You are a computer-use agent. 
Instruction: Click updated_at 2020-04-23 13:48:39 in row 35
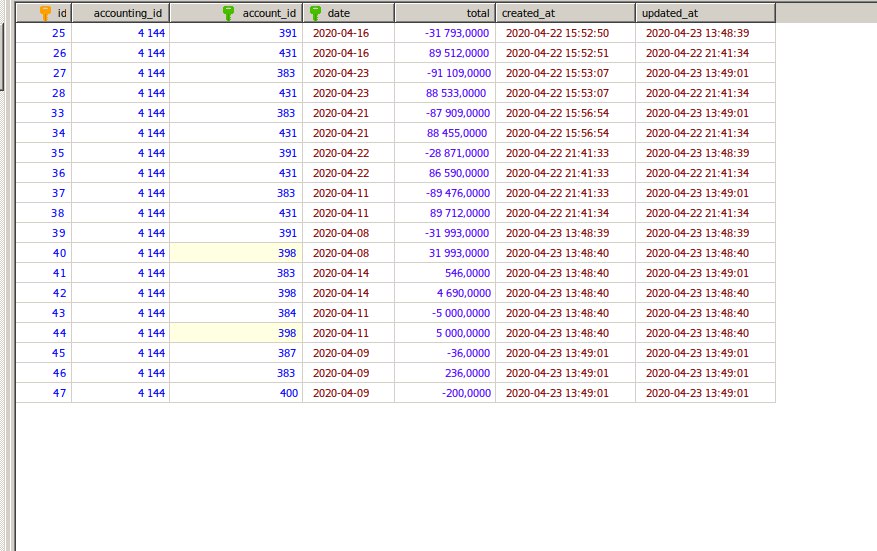705,153
